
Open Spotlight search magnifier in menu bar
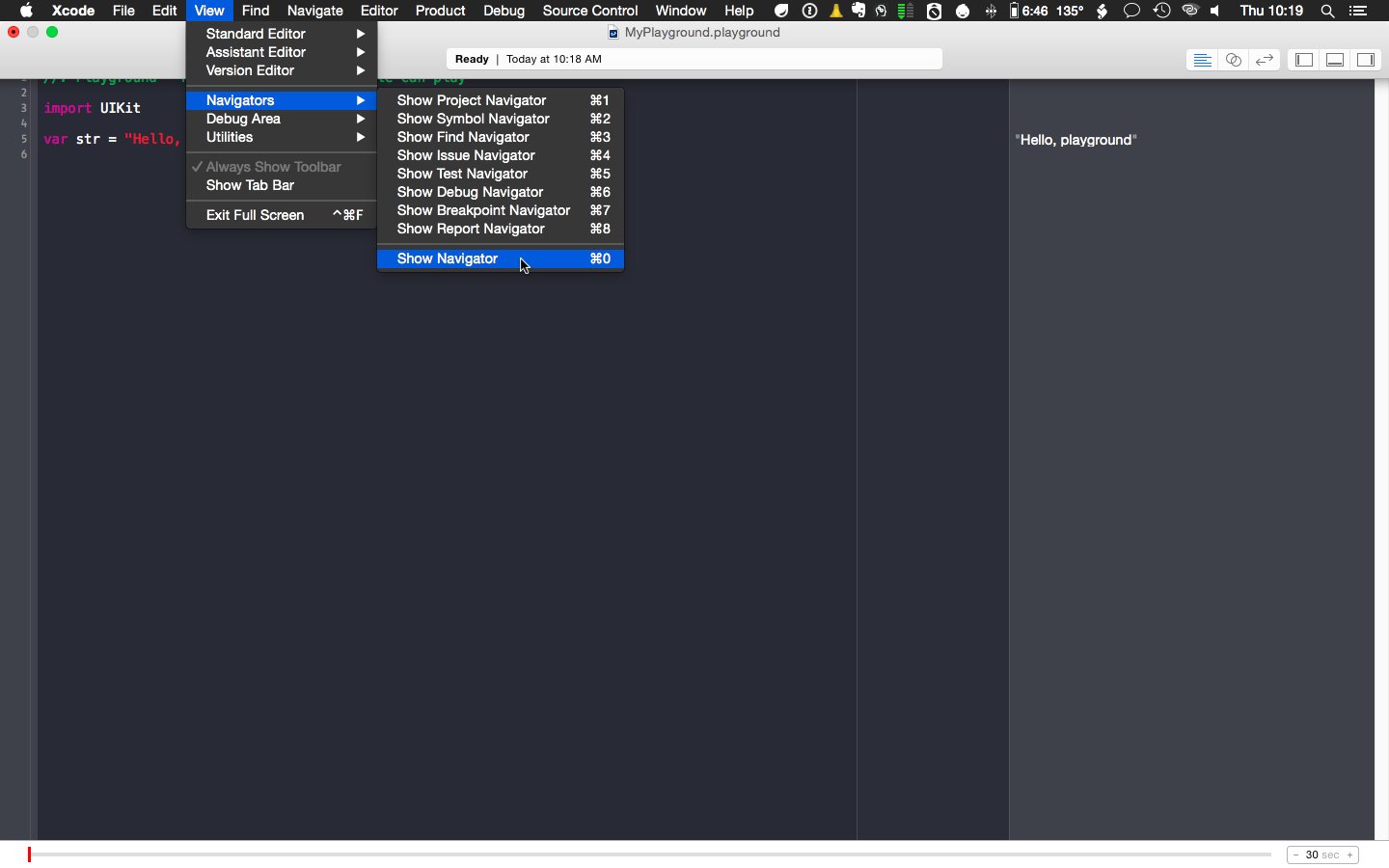(x=1327, y=12)
